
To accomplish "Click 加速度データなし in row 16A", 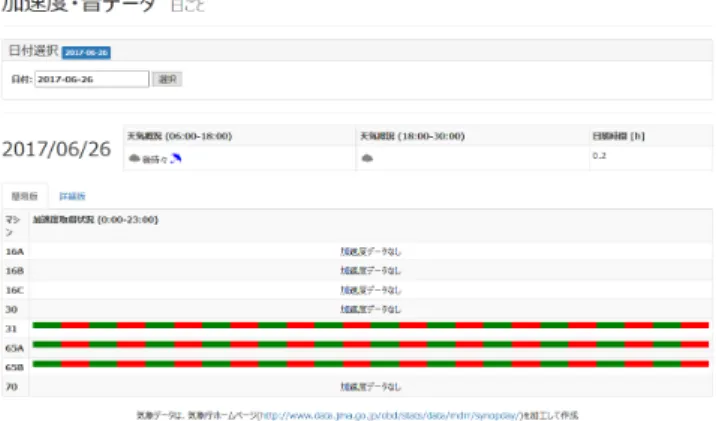I will click(x=371, y=252).
